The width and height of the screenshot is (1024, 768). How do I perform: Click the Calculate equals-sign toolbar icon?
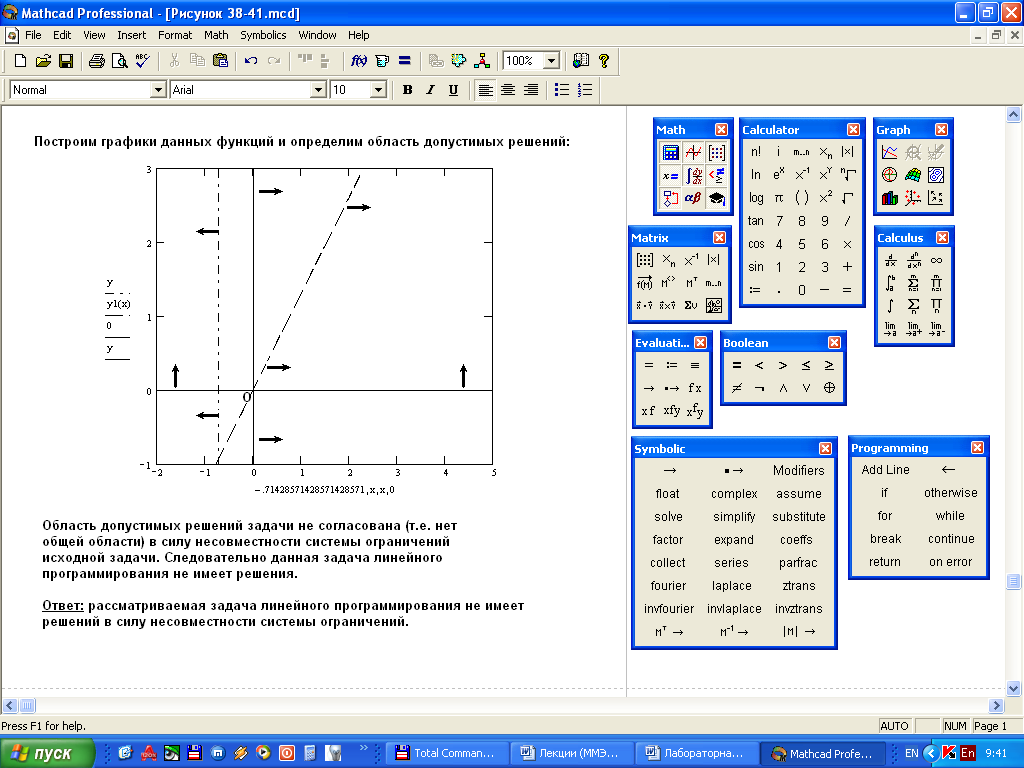[405, 61]
